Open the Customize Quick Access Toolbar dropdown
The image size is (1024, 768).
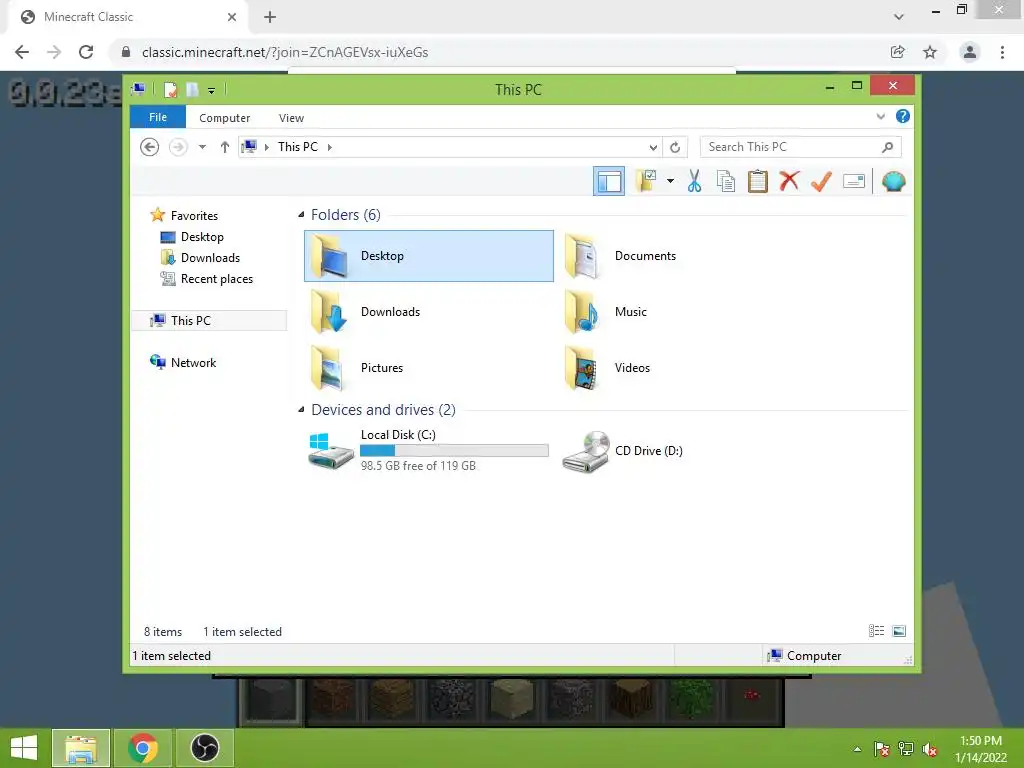(x=212, y=90)
